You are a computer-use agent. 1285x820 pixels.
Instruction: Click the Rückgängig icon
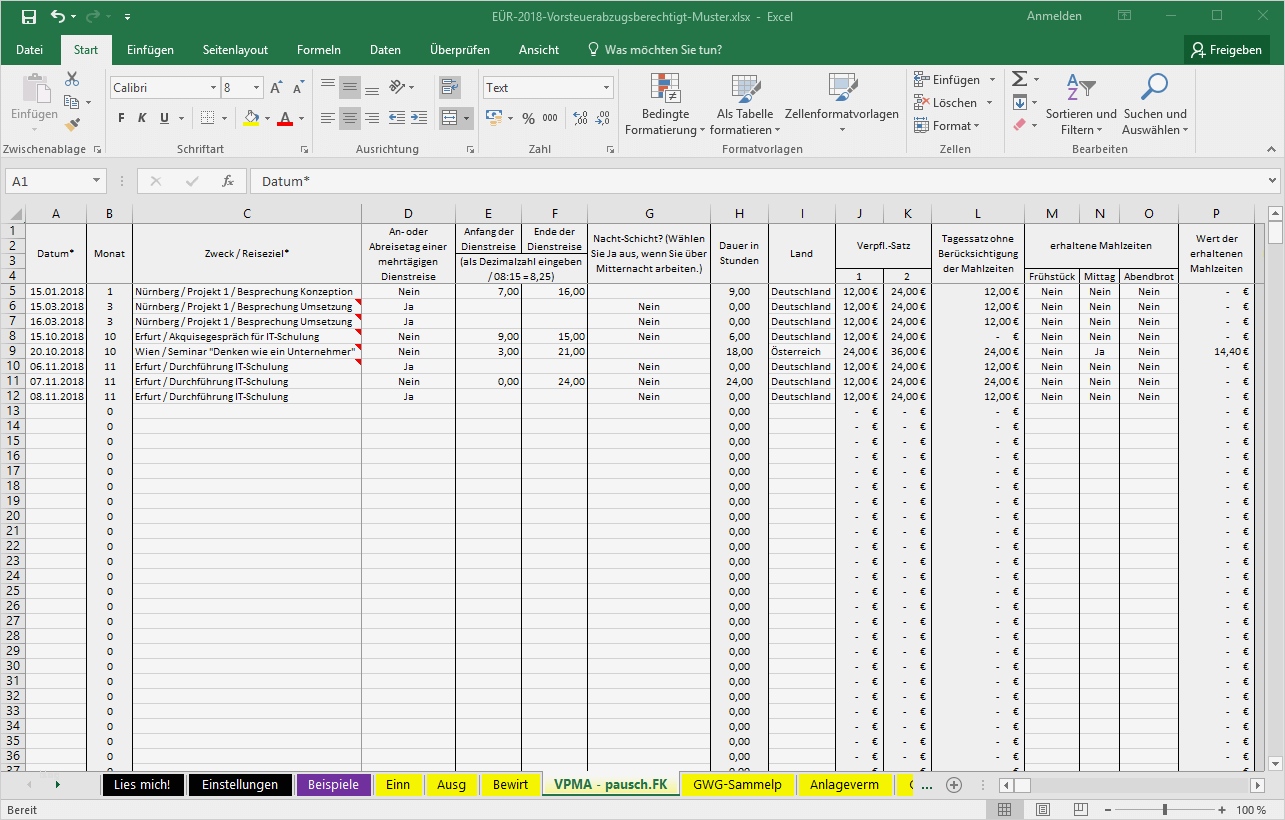[58, 16]
